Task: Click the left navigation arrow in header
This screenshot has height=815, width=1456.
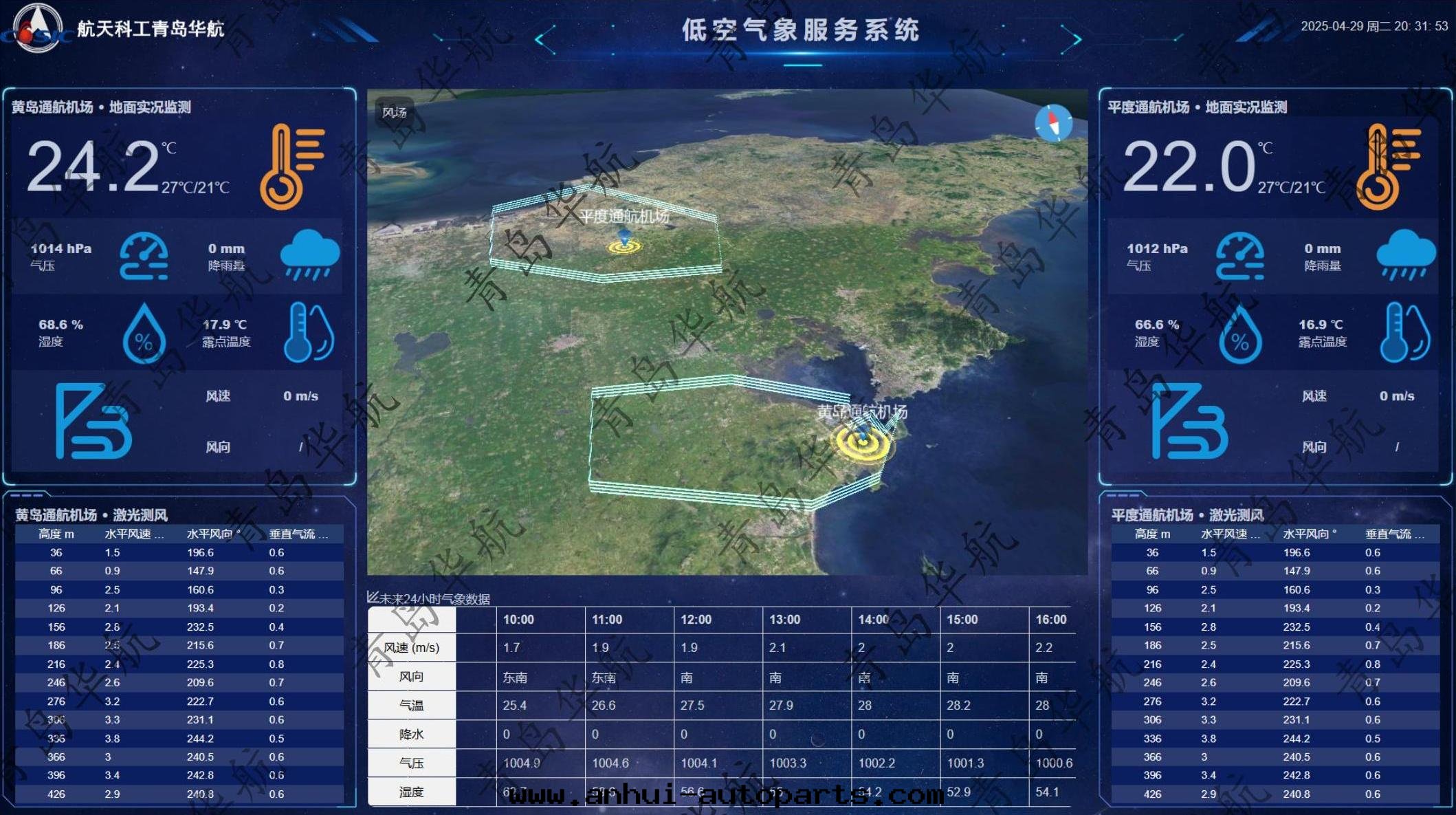Action: [x=544, y=39]
